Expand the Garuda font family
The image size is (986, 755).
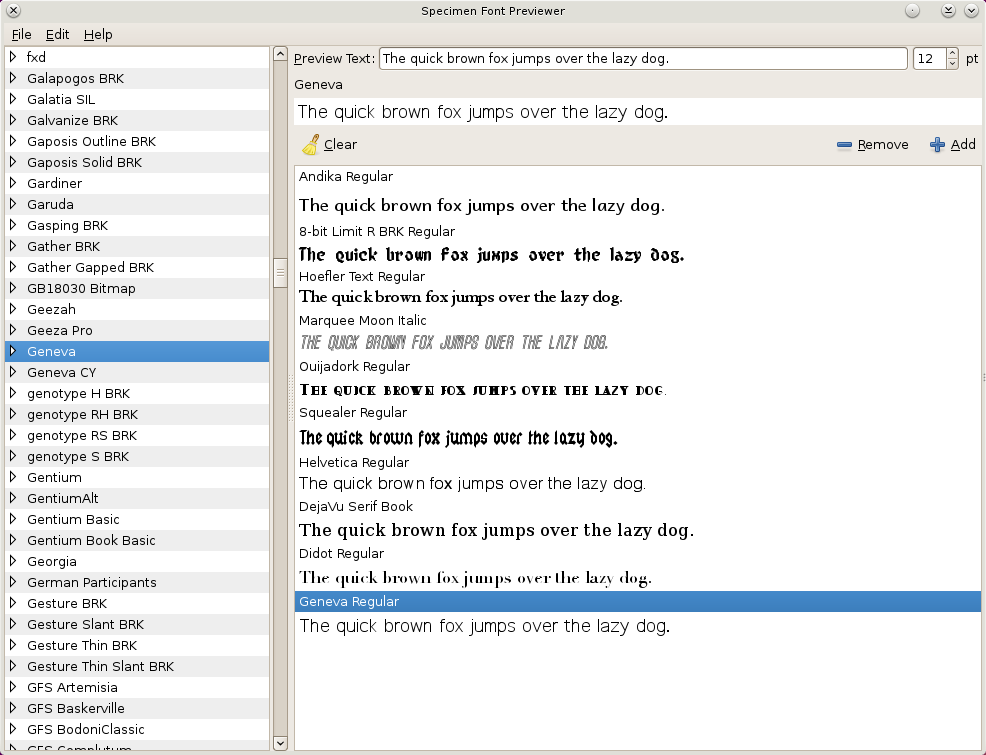tap(13, 204)
